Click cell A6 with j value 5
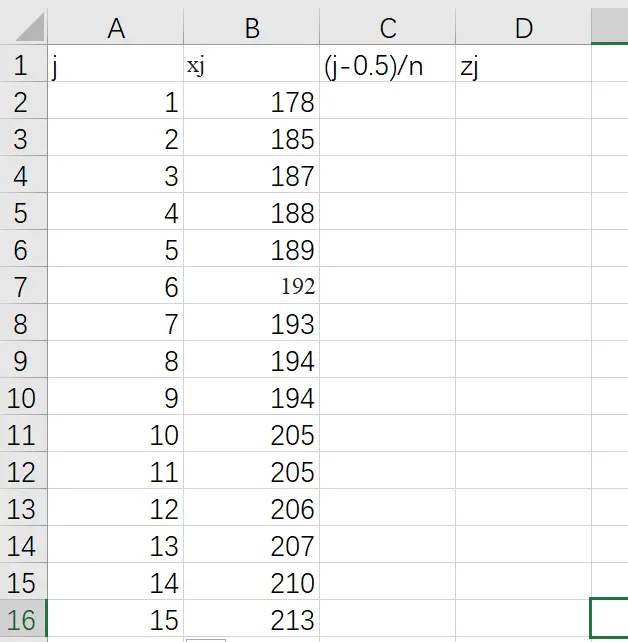 [x=115, y=248]
